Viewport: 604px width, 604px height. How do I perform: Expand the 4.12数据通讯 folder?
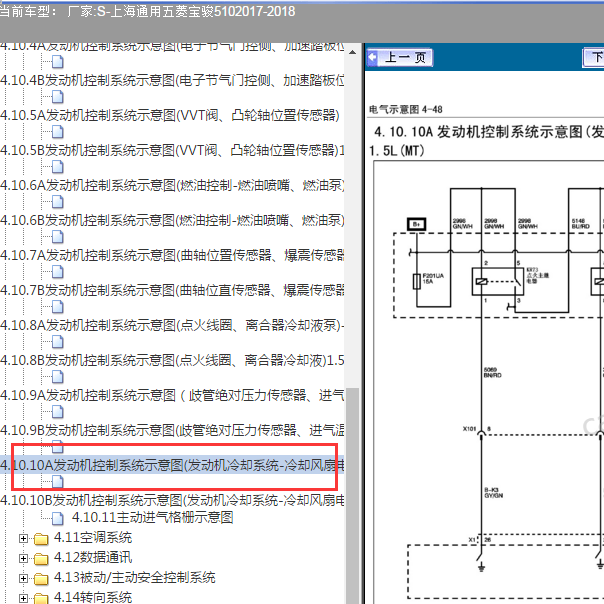(23, 559)
